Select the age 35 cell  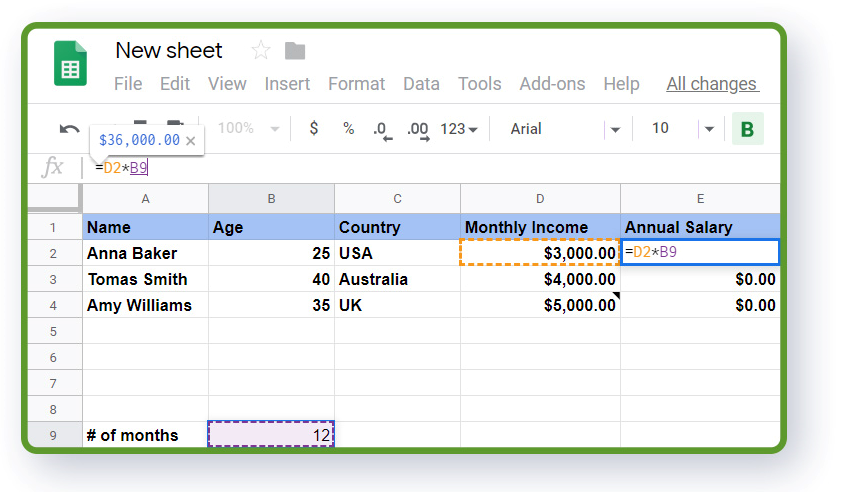click(x=271, y=305)
